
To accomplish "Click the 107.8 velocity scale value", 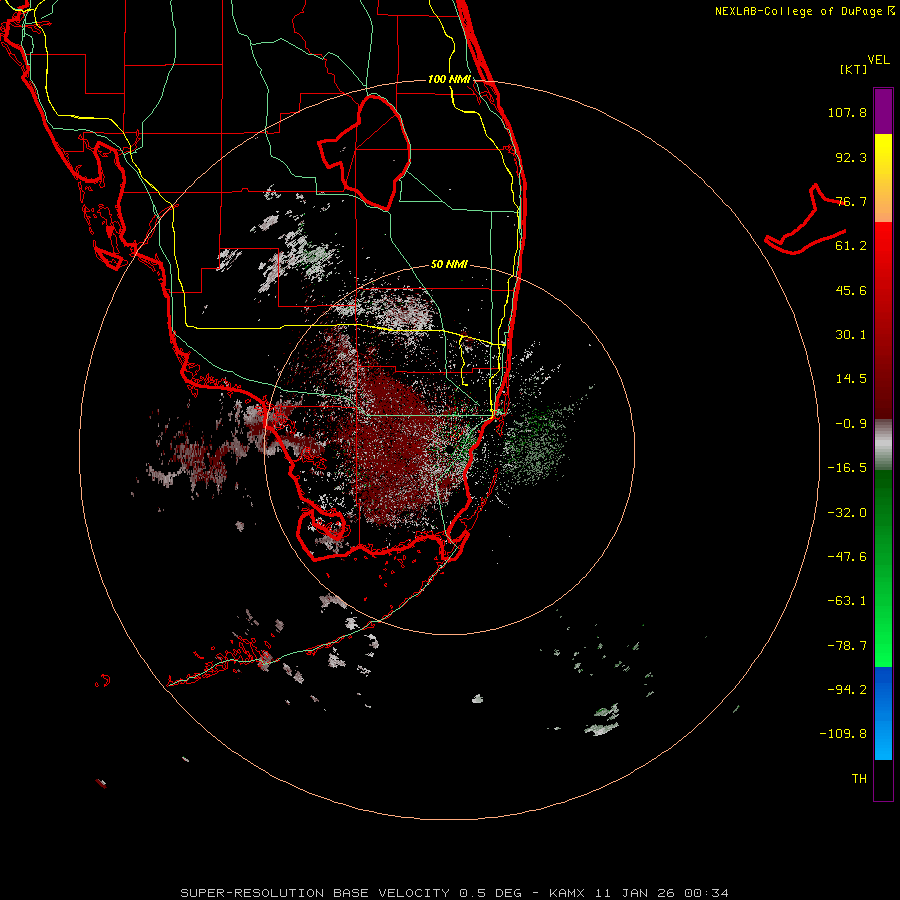I will (x=847, y=112).
